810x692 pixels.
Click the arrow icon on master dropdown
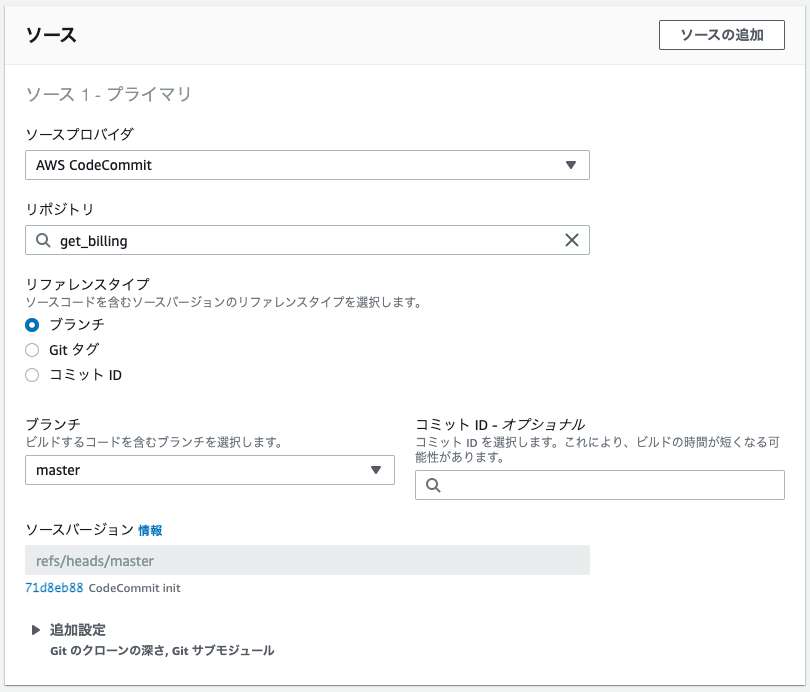click(376, 470)
